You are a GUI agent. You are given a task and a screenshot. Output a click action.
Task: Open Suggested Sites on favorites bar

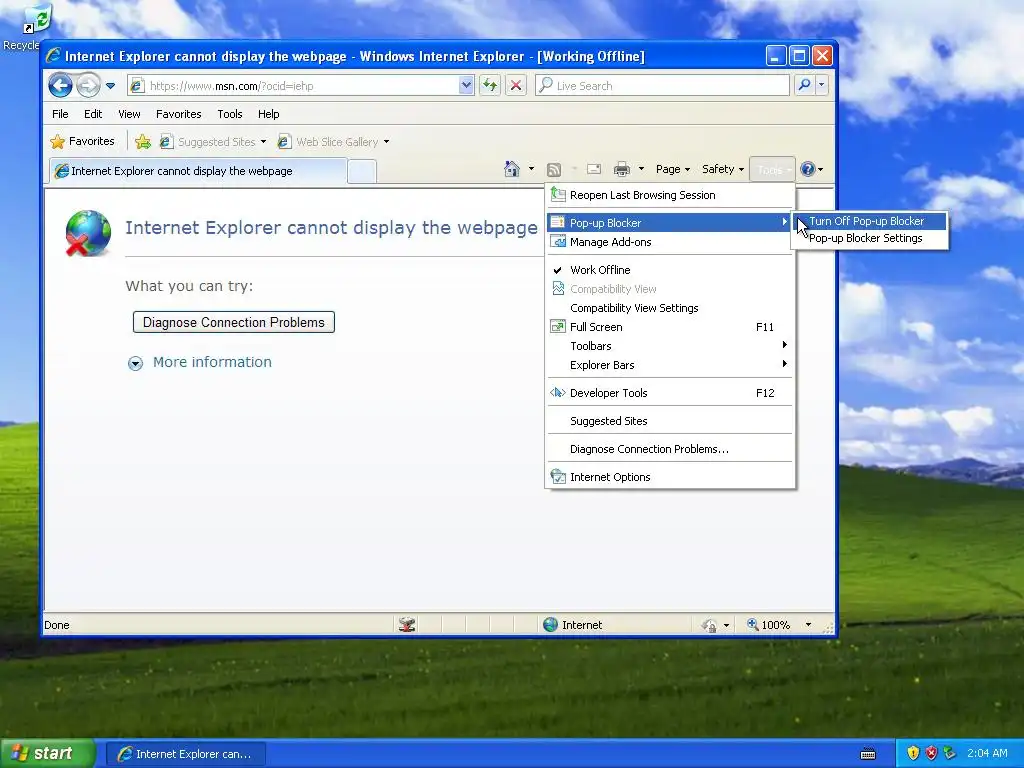(x=213, y=142)
